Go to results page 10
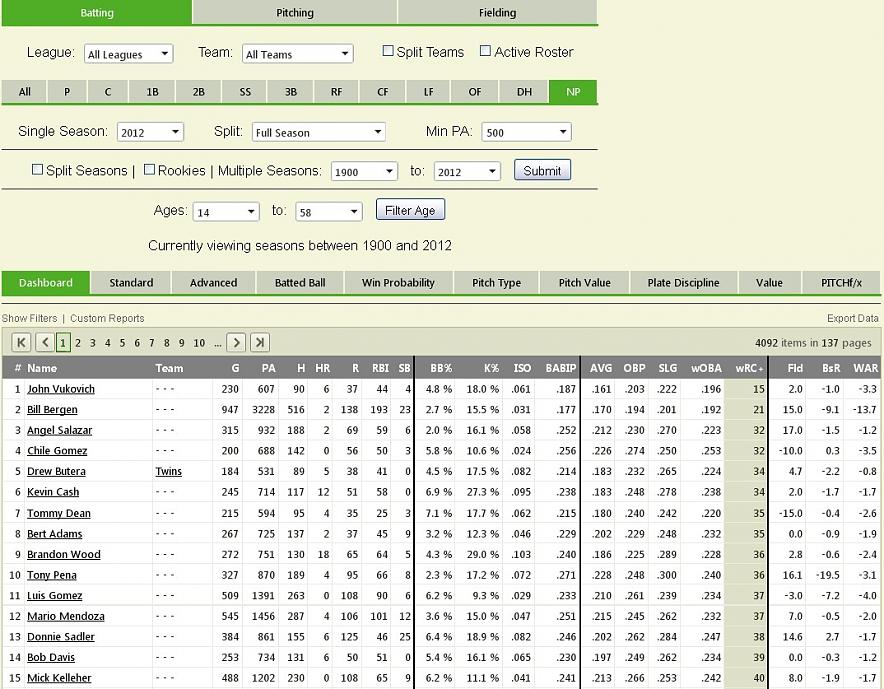Viewport: 884px width, 689px height. (x=199, y=343)
